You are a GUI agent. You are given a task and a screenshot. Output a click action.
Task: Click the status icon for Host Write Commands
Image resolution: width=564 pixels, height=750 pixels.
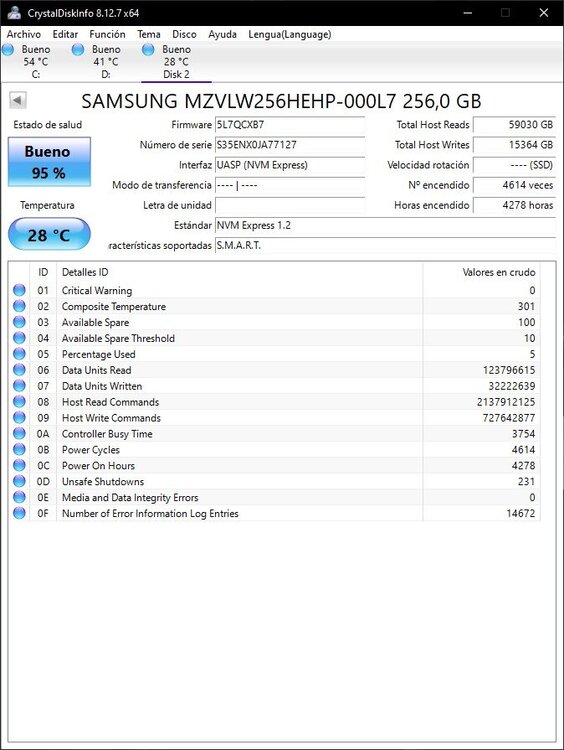coord(19,418)
